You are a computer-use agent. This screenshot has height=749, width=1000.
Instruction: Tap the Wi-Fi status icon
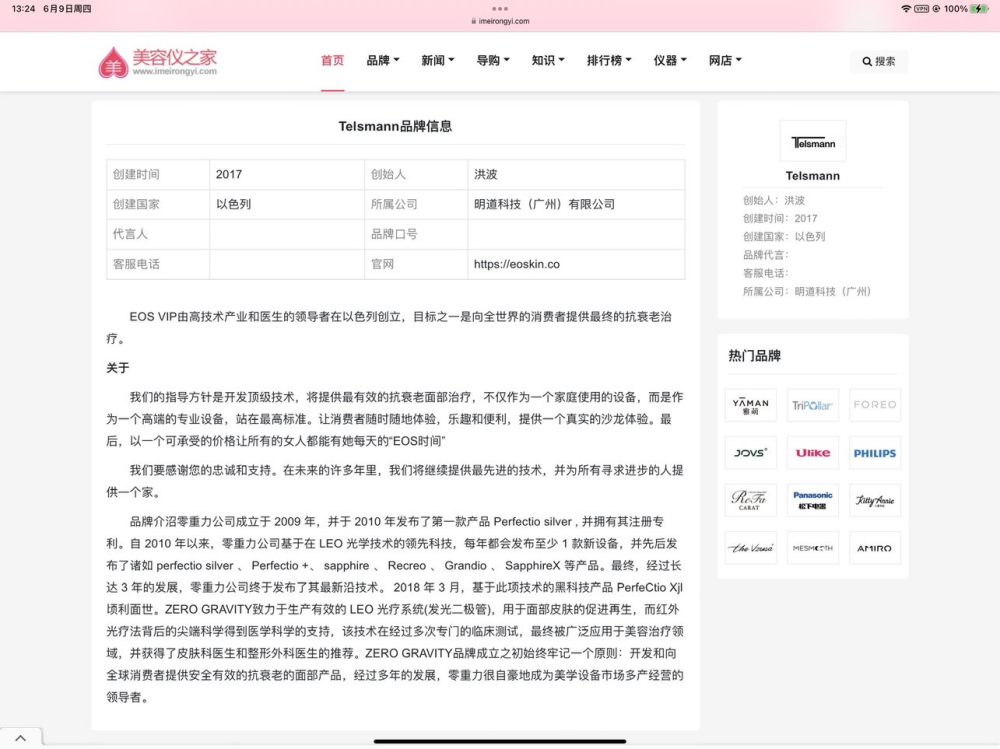[906, 9]
